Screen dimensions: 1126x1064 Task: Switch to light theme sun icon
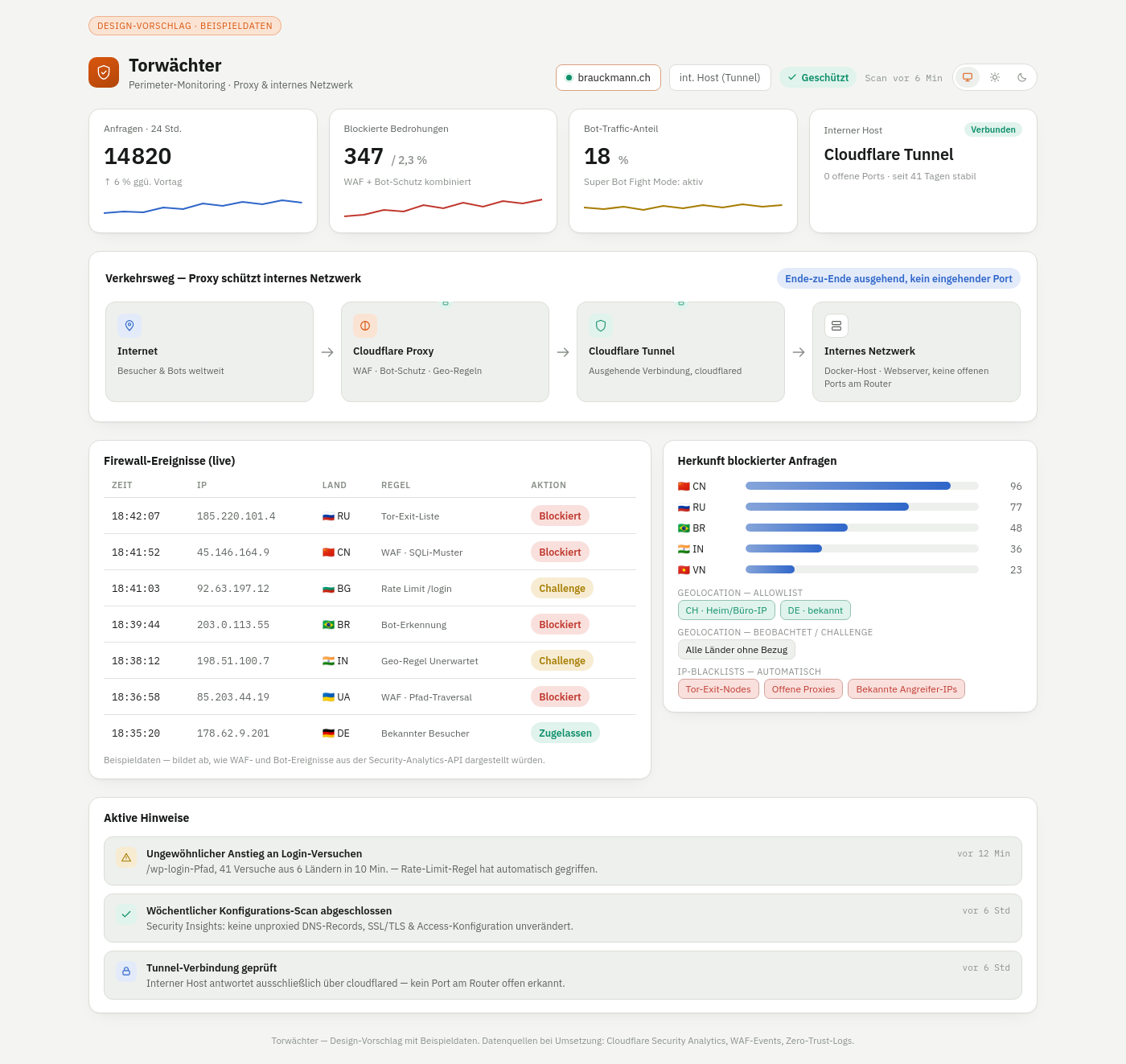click(x=995, y=77)
